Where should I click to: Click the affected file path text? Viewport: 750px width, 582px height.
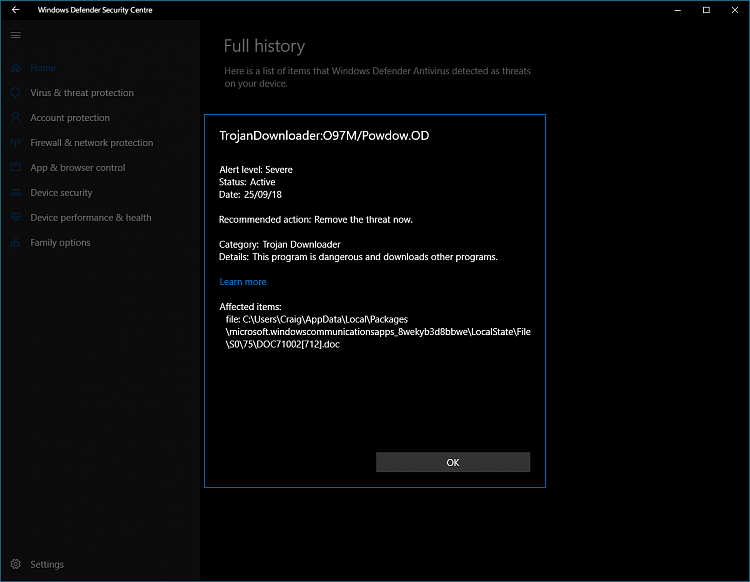pos(375,331)
